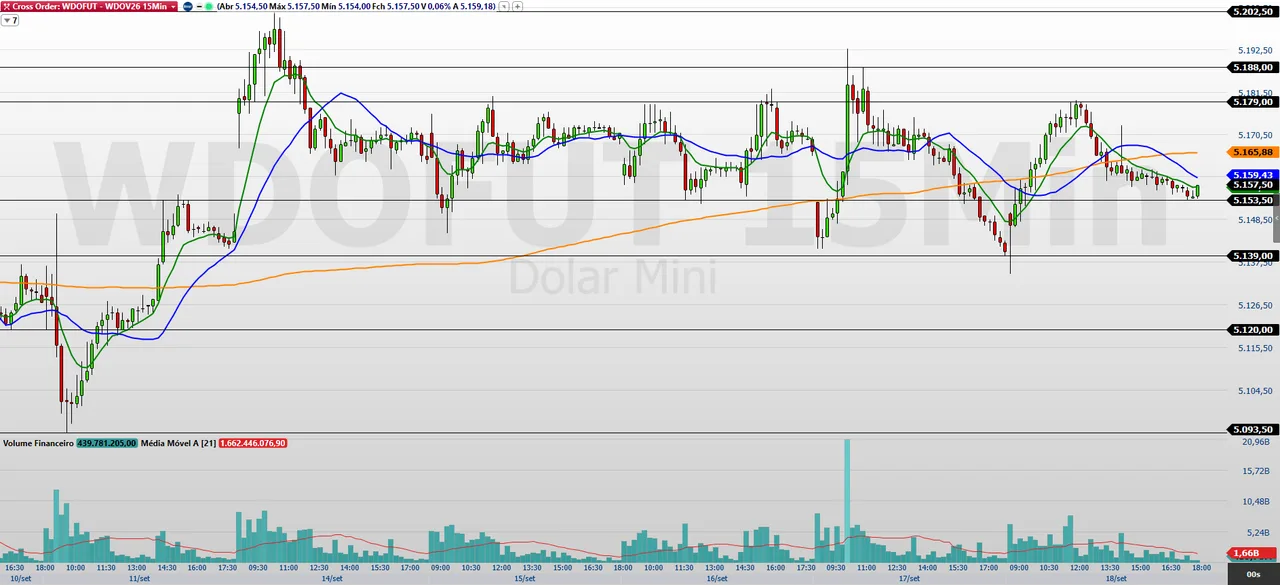Click the 00s candle countdown timer box
The height and width of the screenshot is (585, 1280).
(1253, 574)
